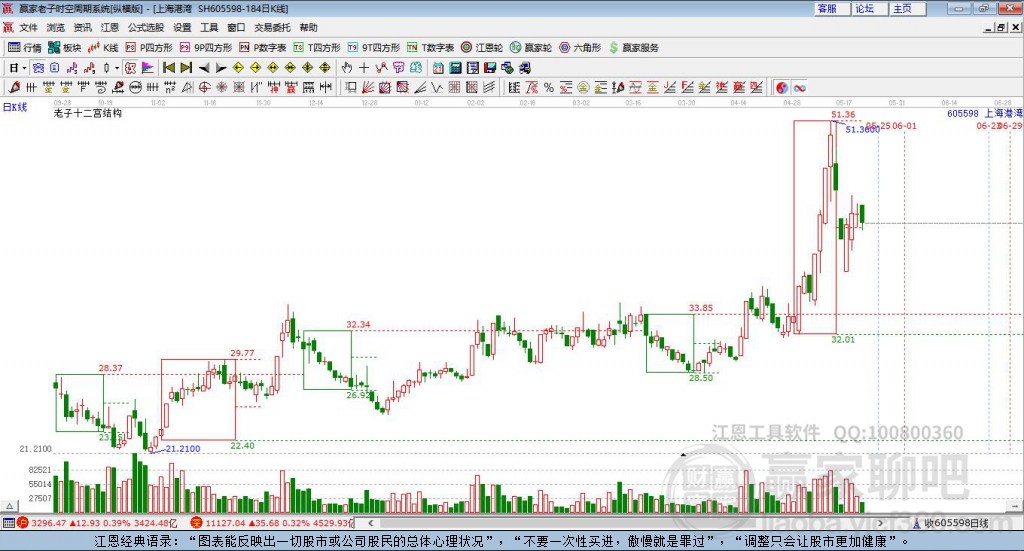Expand the candlestick style dropdown arrow

pos(117,68)
